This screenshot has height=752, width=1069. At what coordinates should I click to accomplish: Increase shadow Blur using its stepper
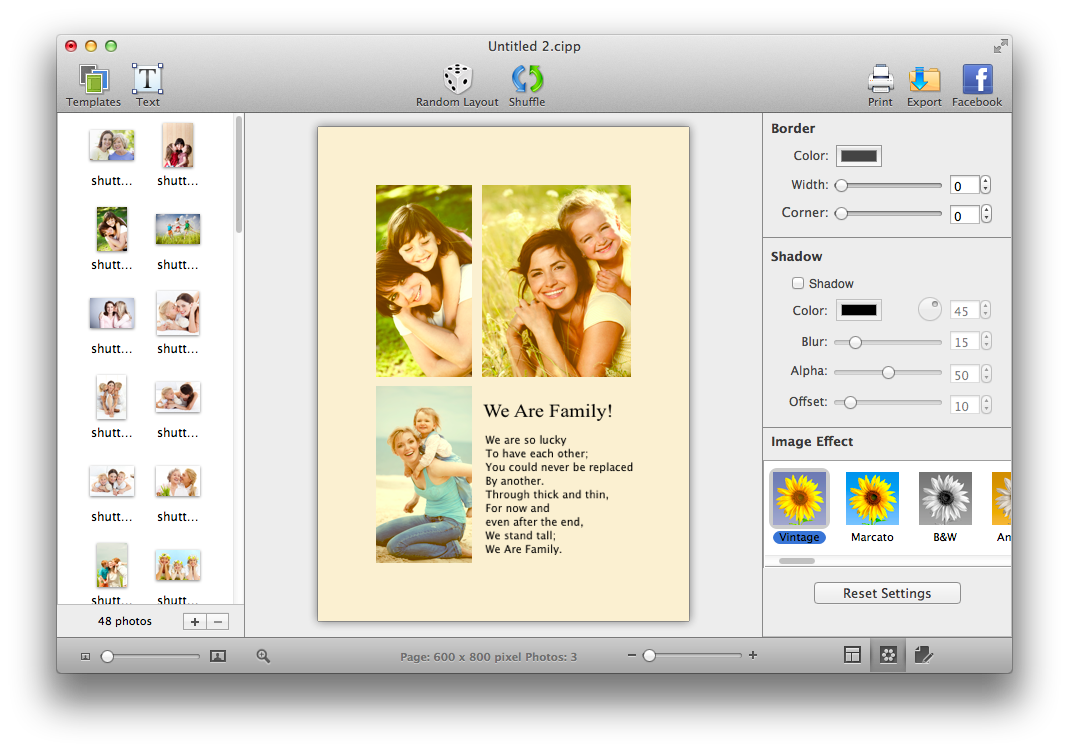tap(985, 337)
